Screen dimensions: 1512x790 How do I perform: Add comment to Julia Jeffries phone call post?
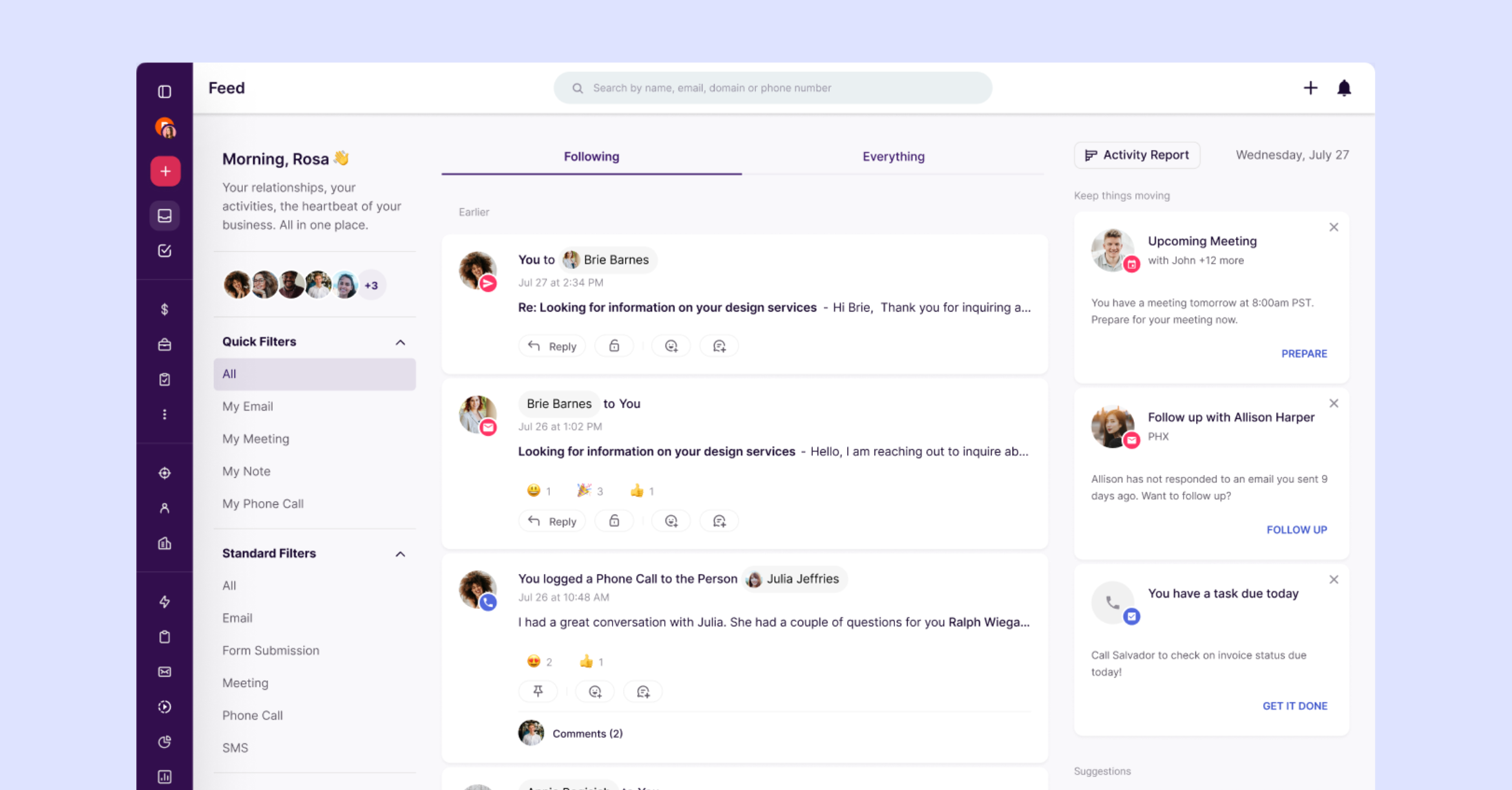pyautogui.click(x=643, y=692)
